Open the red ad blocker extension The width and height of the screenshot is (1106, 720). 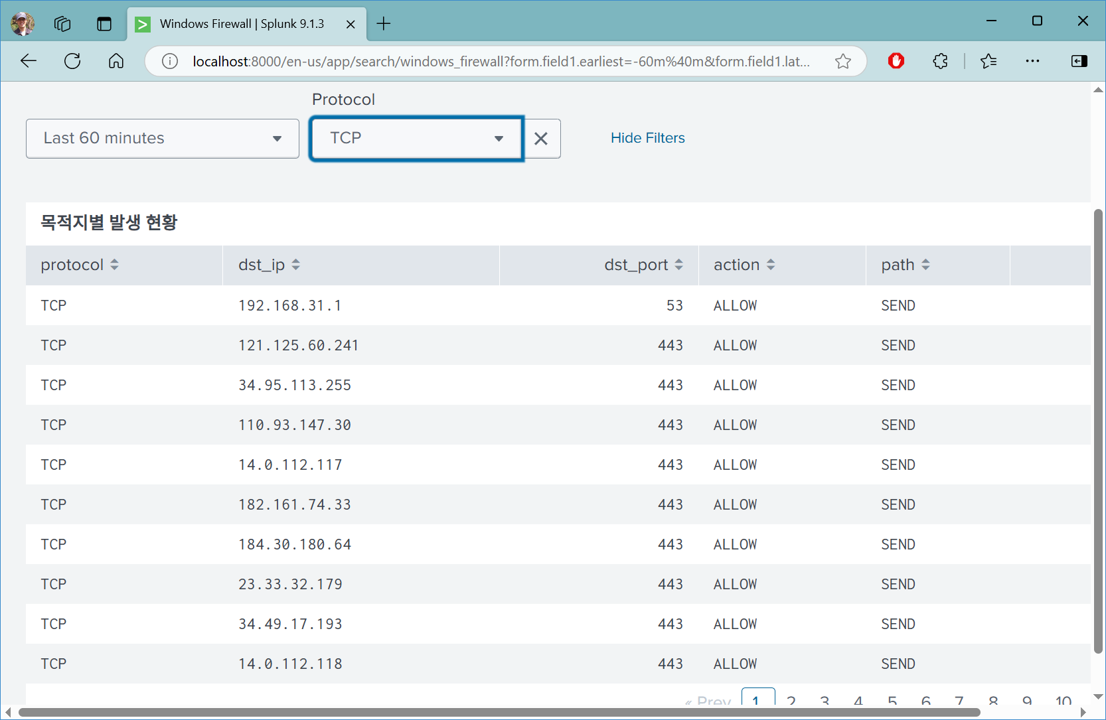[896, 61]
